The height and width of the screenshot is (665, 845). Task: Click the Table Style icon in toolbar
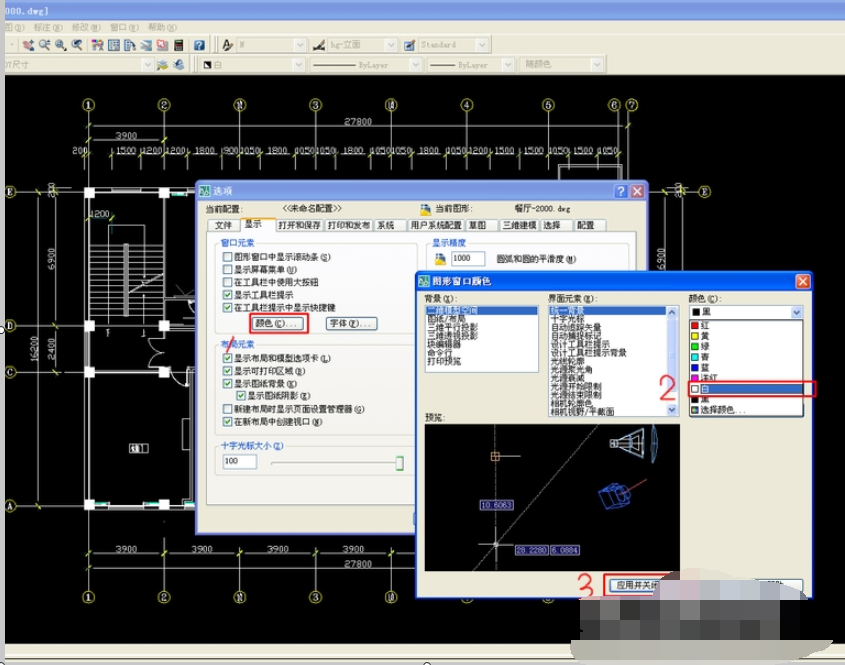[x=410, y=45]
